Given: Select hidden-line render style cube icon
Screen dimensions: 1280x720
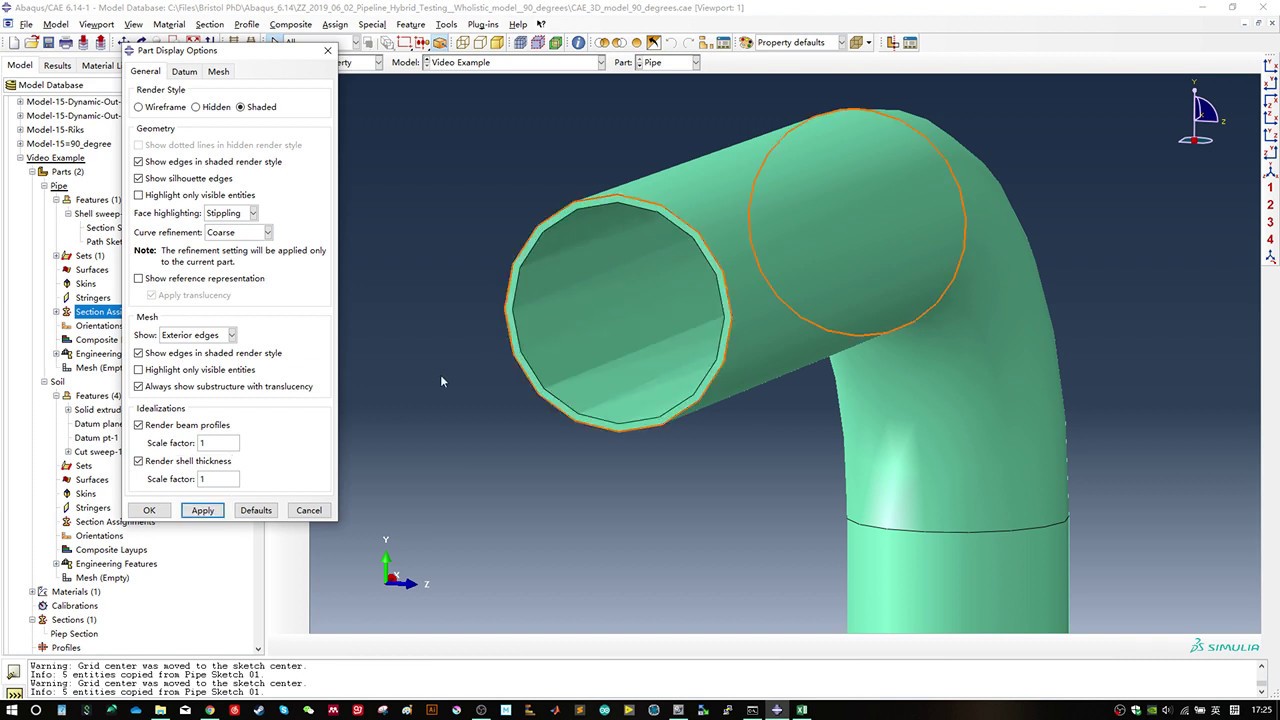Looking at the screenshot, I should (x=480, y=42).
